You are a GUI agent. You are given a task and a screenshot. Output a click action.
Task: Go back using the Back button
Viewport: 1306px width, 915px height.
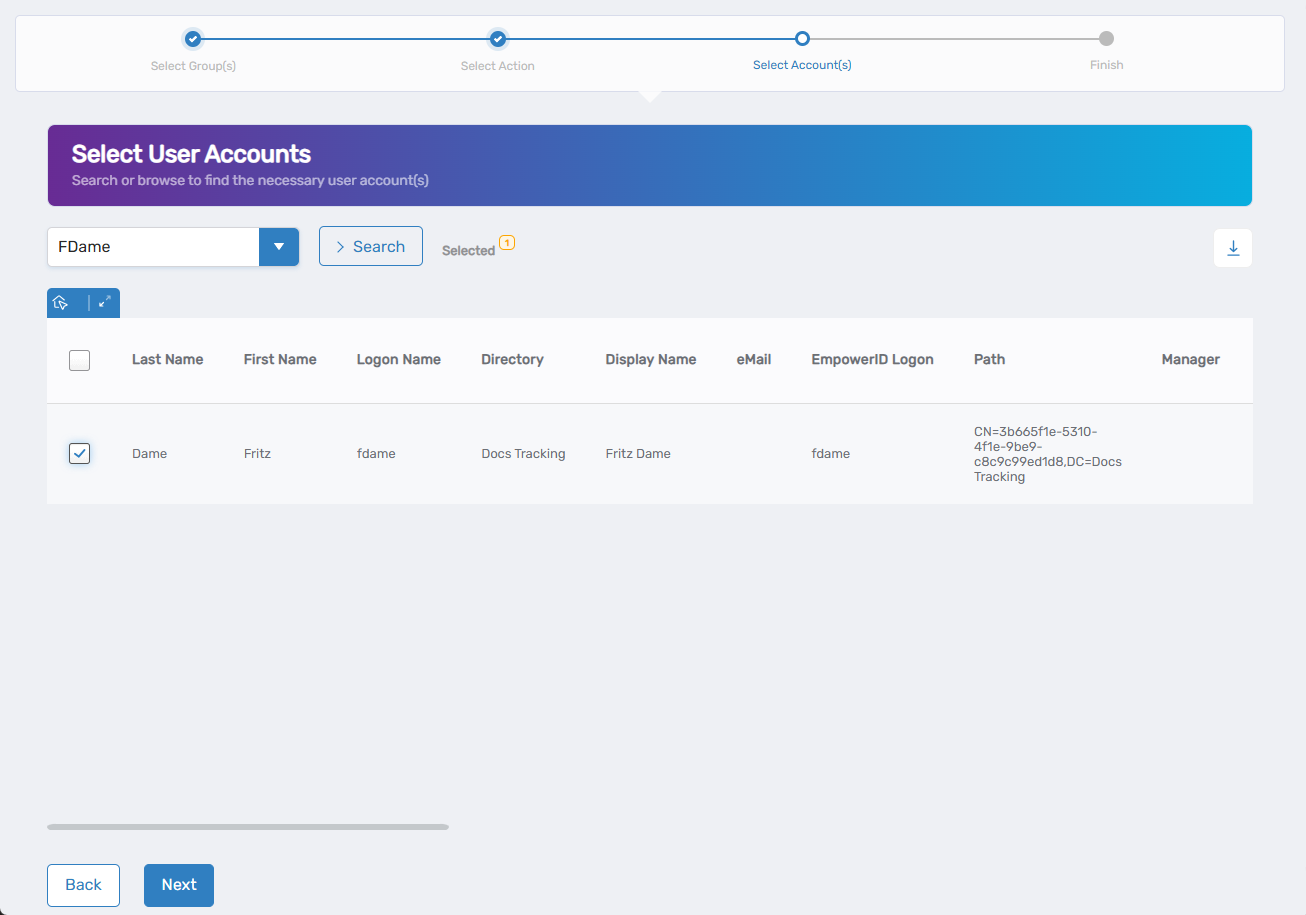pyautogui.click(x=83, y=885)
